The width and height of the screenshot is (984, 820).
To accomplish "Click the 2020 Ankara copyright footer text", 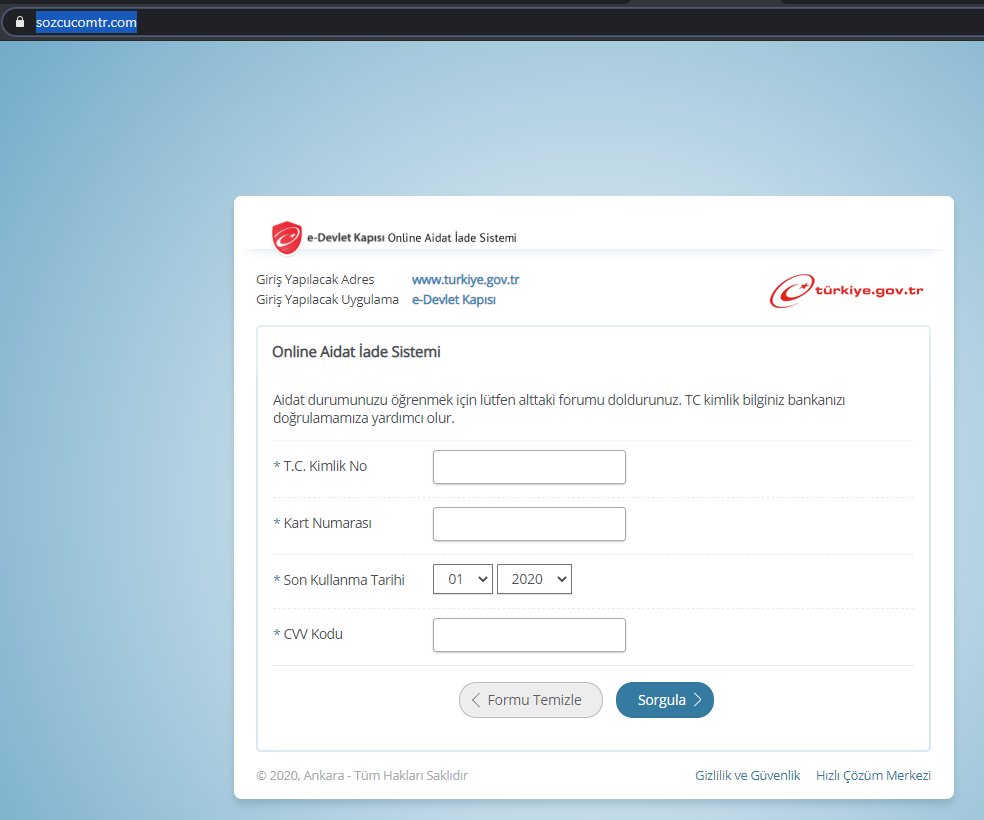I will (x=362, y=775).
